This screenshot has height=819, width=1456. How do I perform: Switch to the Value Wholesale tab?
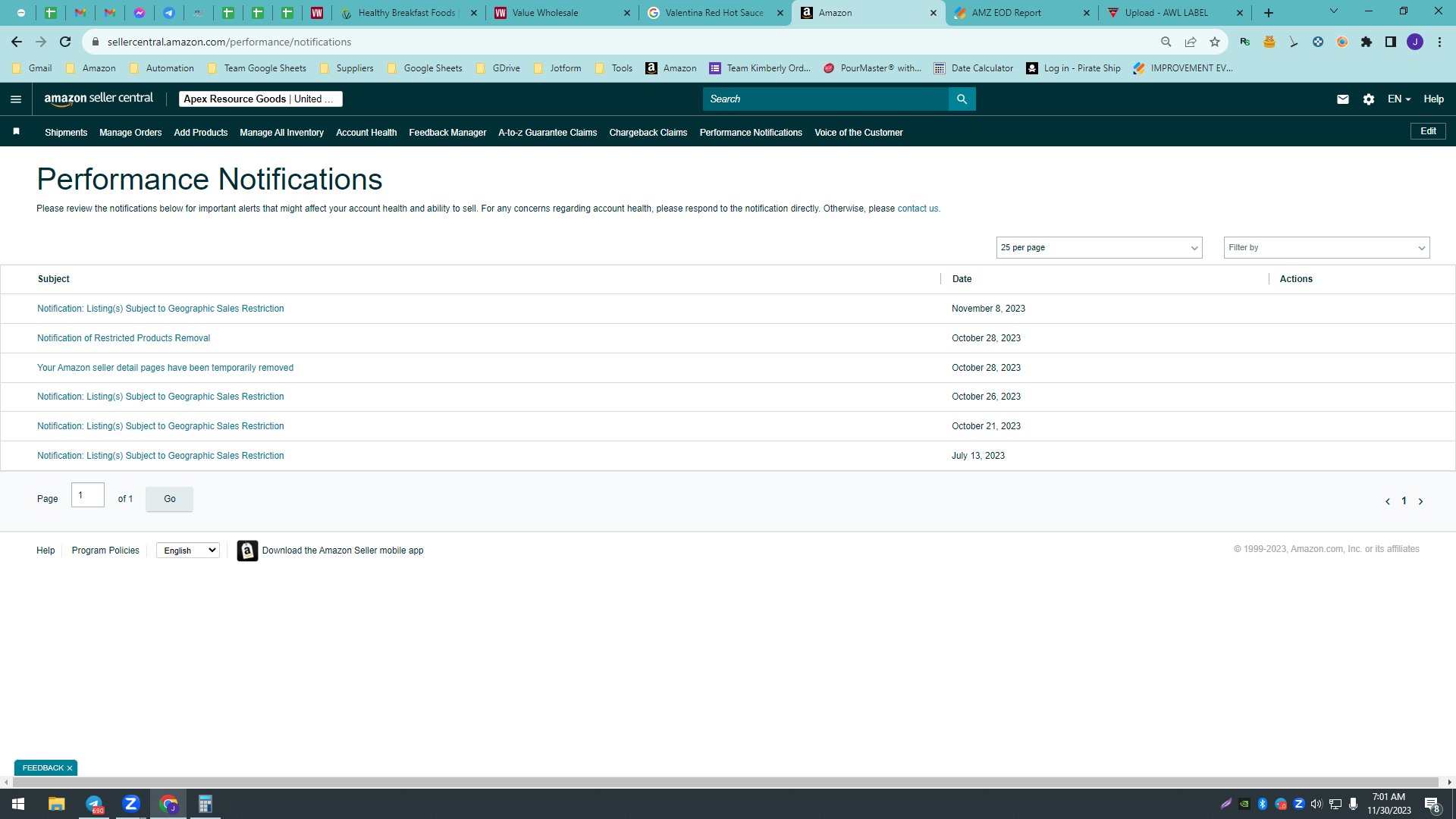pyautogui.click(x=561, y=13)
